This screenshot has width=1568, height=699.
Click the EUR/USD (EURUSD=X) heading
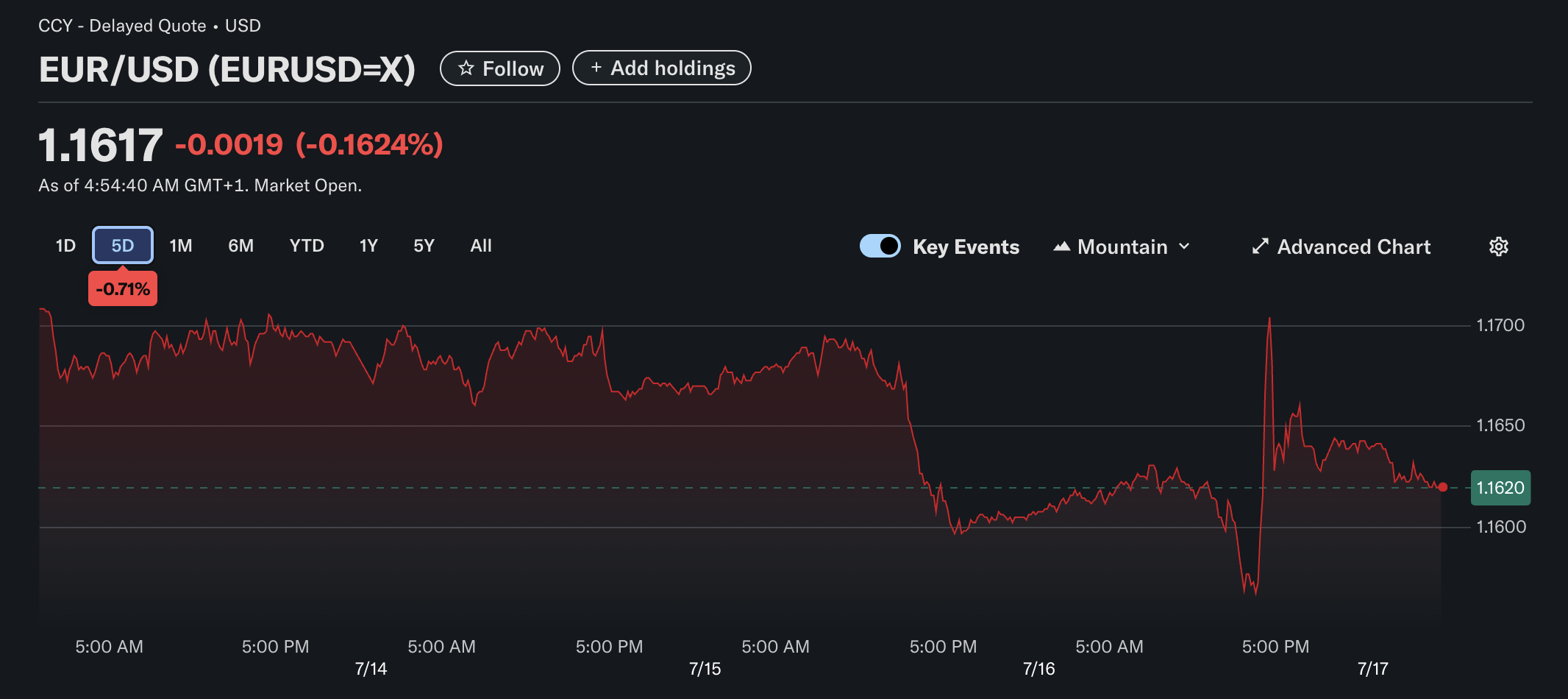(x=227, y=70)
